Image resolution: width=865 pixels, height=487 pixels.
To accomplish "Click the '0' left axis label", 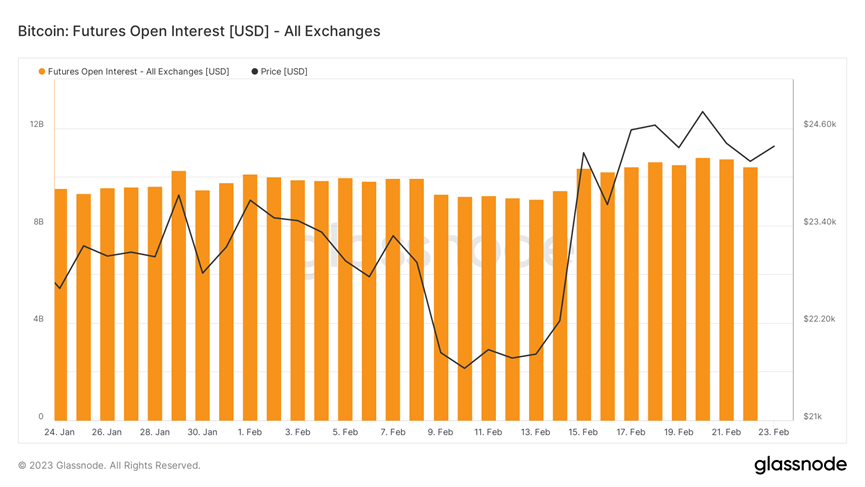I will (x=41, y=416).
